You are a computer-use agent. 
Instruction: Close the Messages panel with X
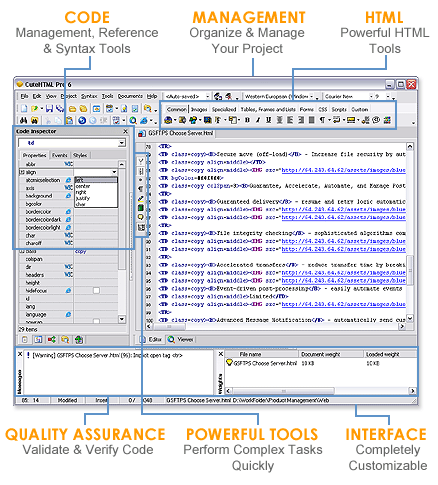pyautogui.click(x=20, y=354)
